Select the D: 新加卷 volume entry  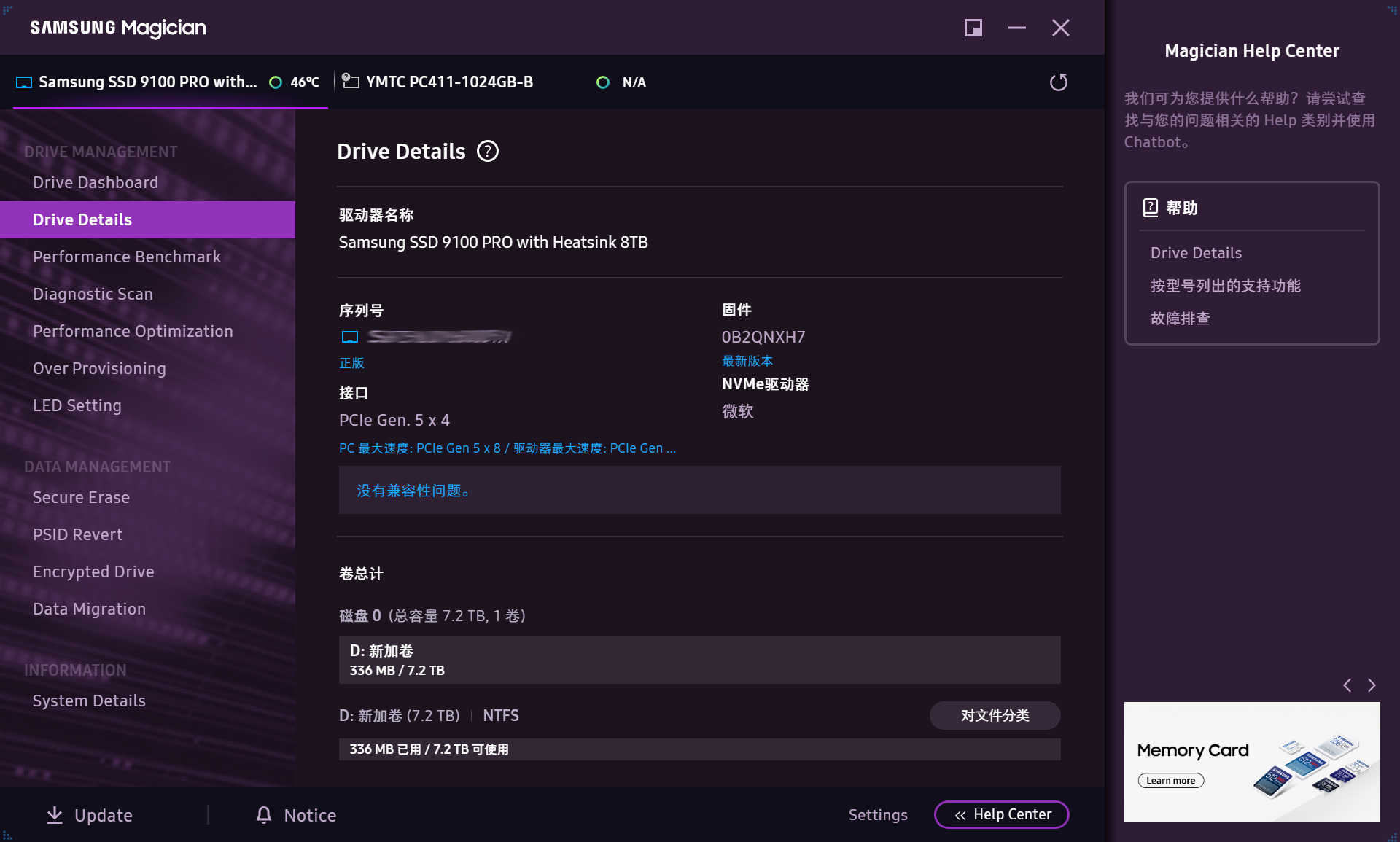[699, 659]
